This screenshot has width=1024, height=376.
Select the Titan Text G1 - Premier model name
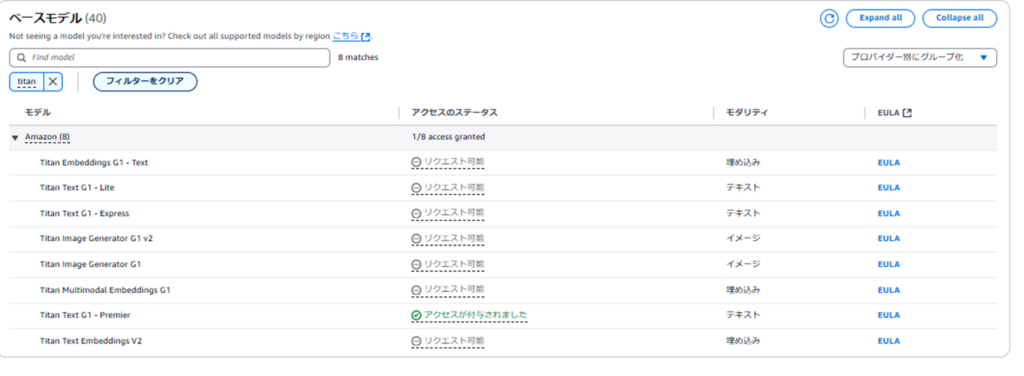click(85, 315)
